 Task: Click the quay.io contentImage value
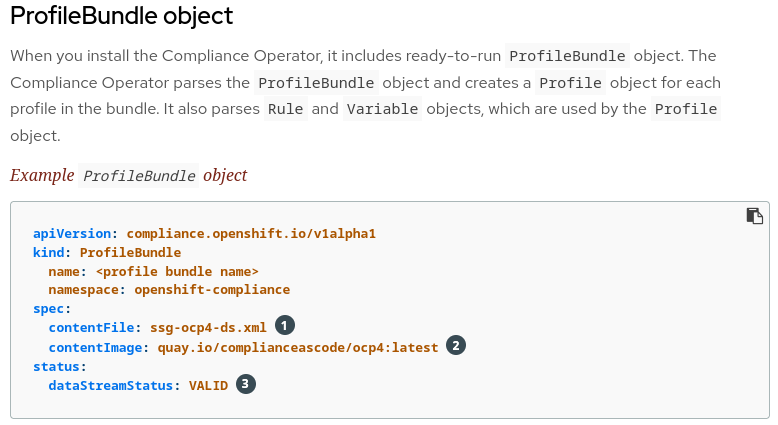298,346
